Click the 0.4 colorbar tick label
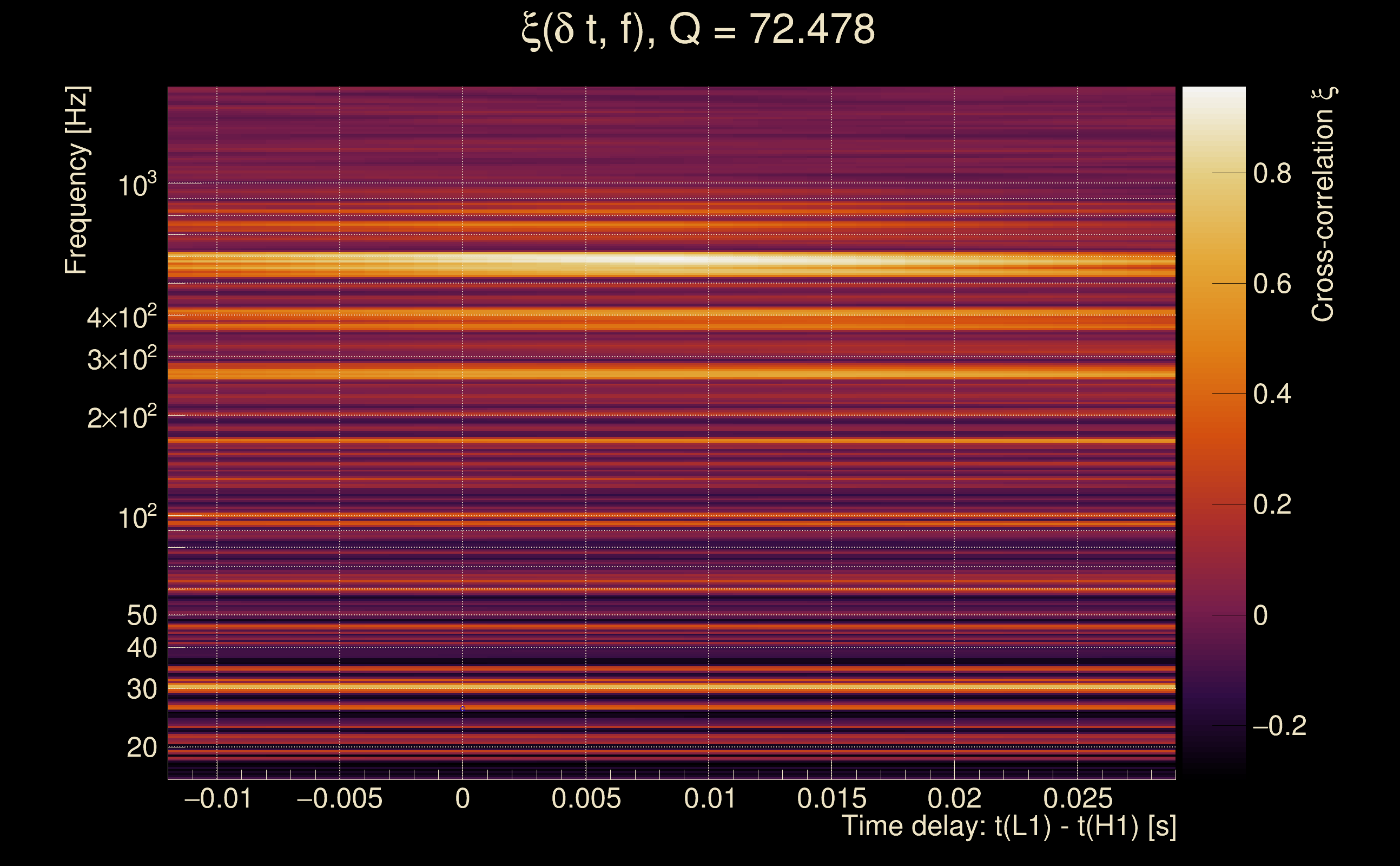The width and height of the screenshot is (1400, 866). [1272, 394]
